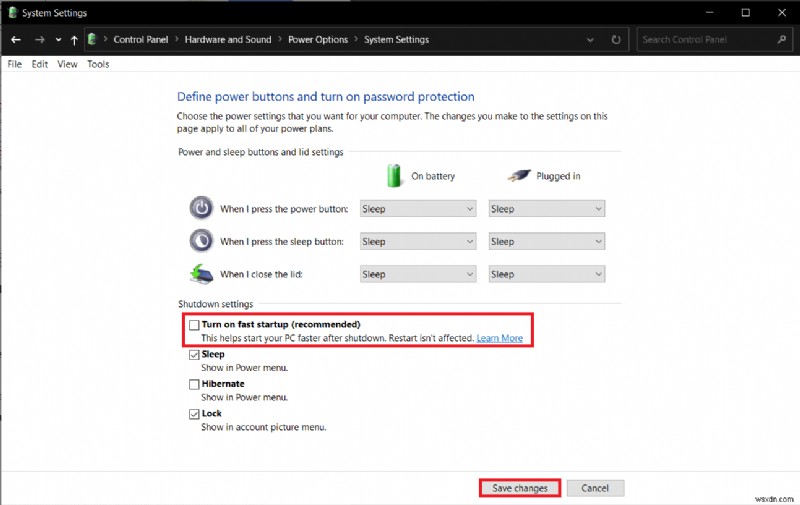Click the green On battery icon

click(x=394, y=175)
